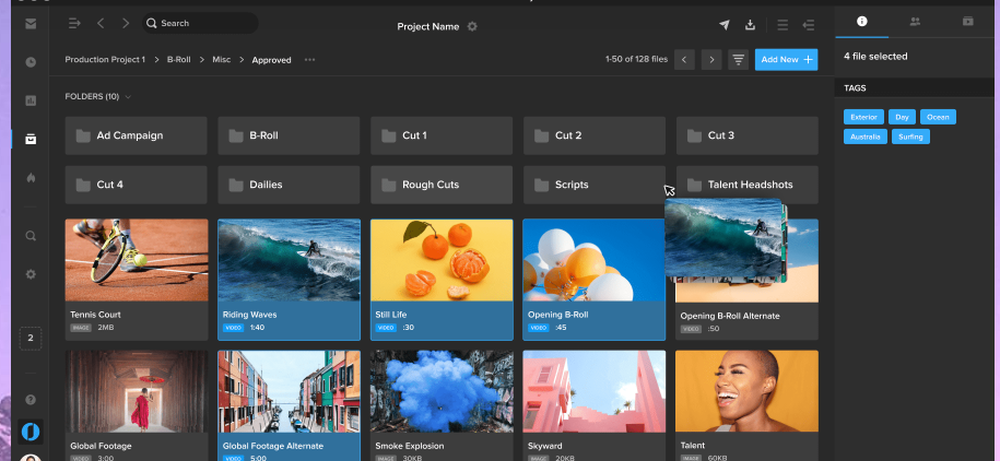Click the sidebar search magnifier icon
Screen dimensions: 1000x461
tap(31, 236)
